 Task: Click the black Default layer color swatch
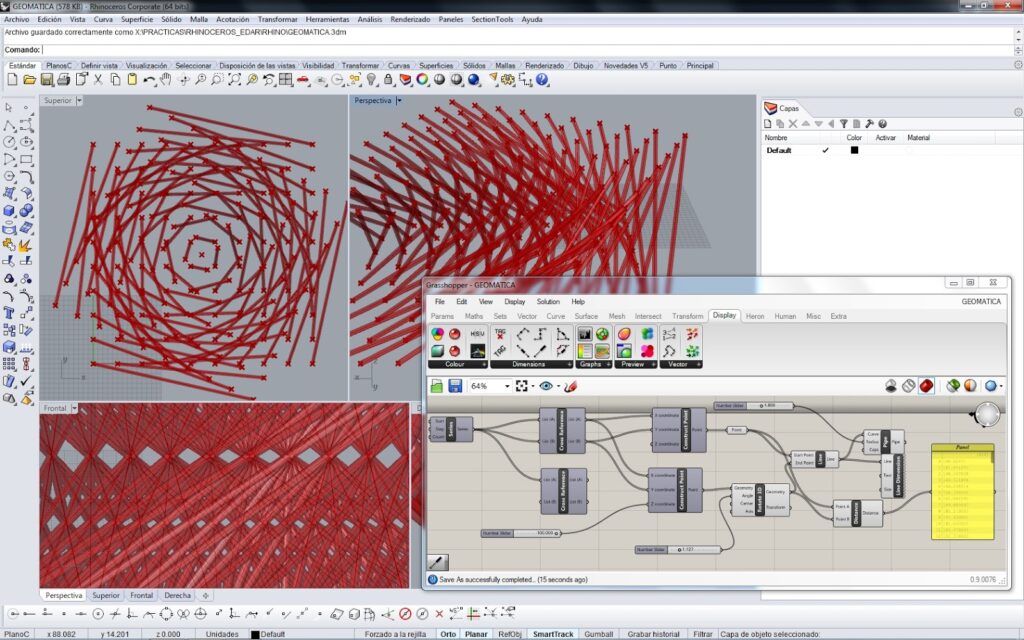point(854,150)
